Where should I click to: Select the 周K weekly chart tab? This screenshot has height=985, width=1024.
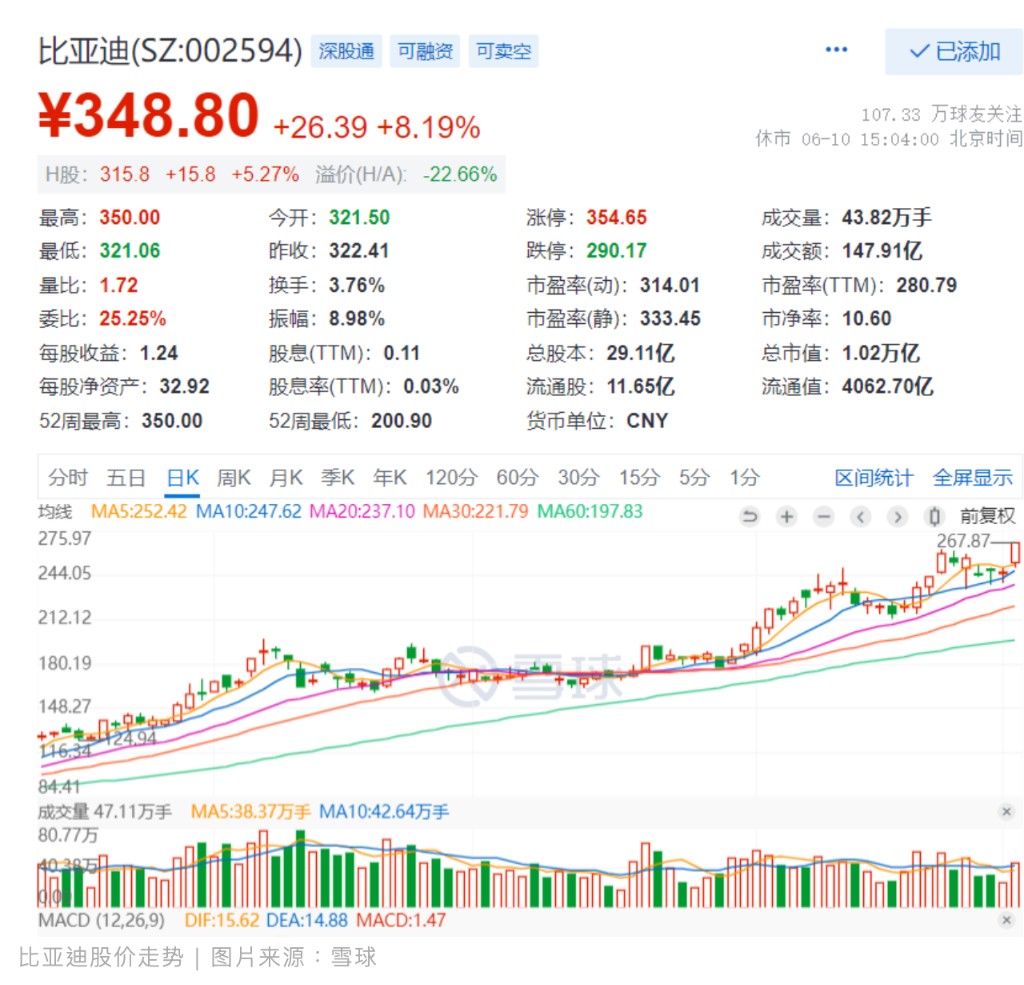tap(234, 478)
